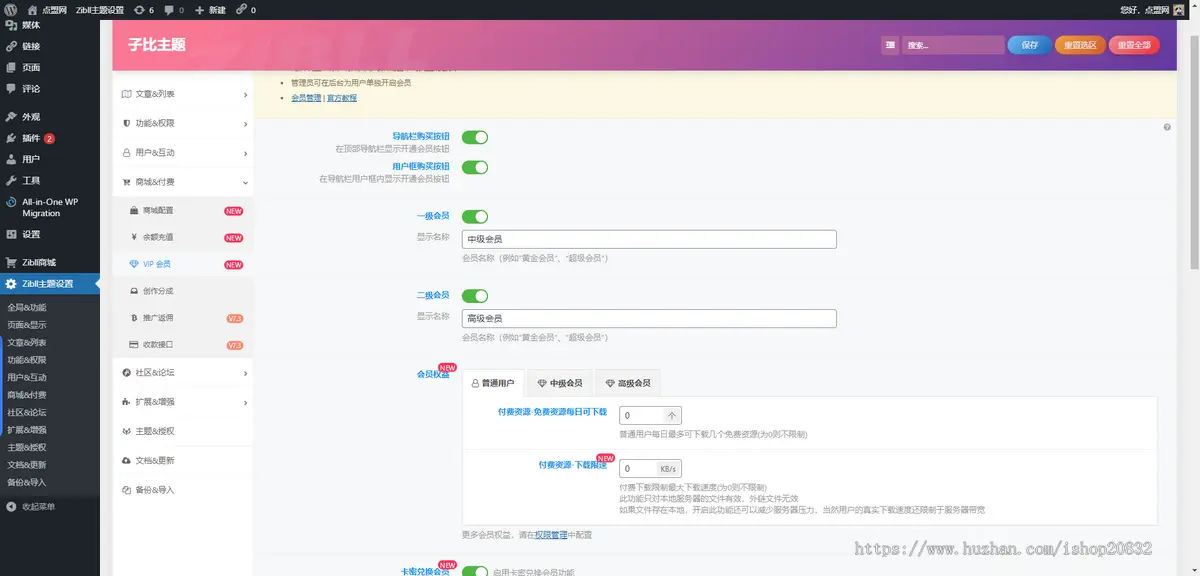Expand the 文章&列表 settings section

[x=183, y=94]
